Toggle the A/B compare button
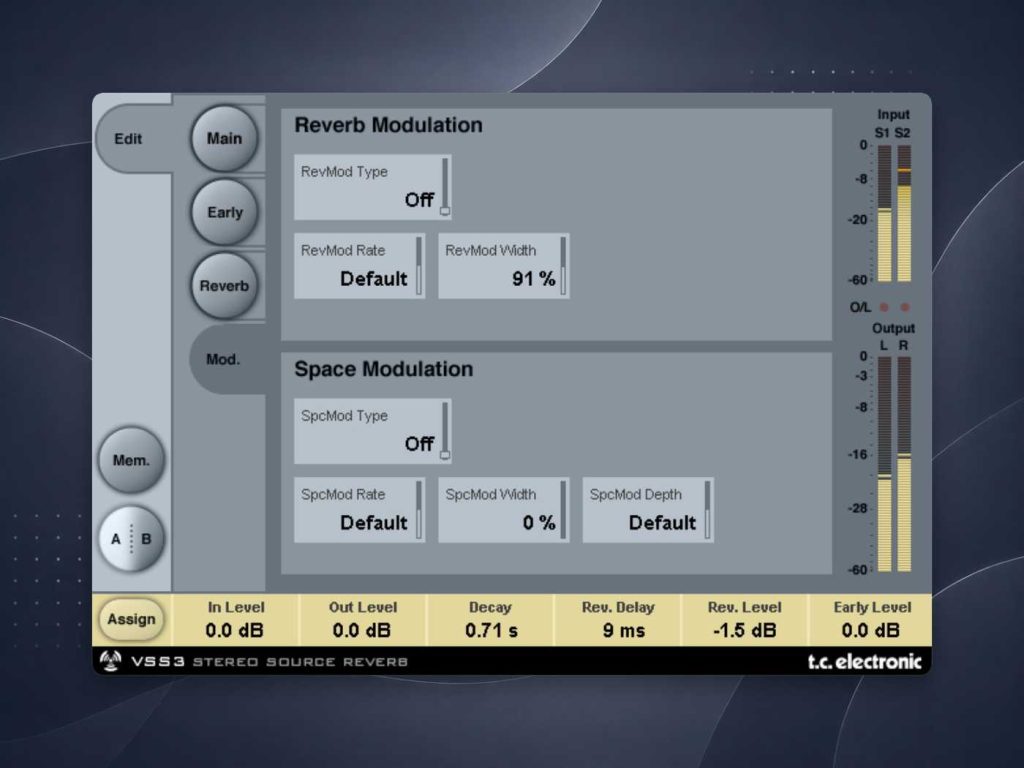 coord(131,539)
